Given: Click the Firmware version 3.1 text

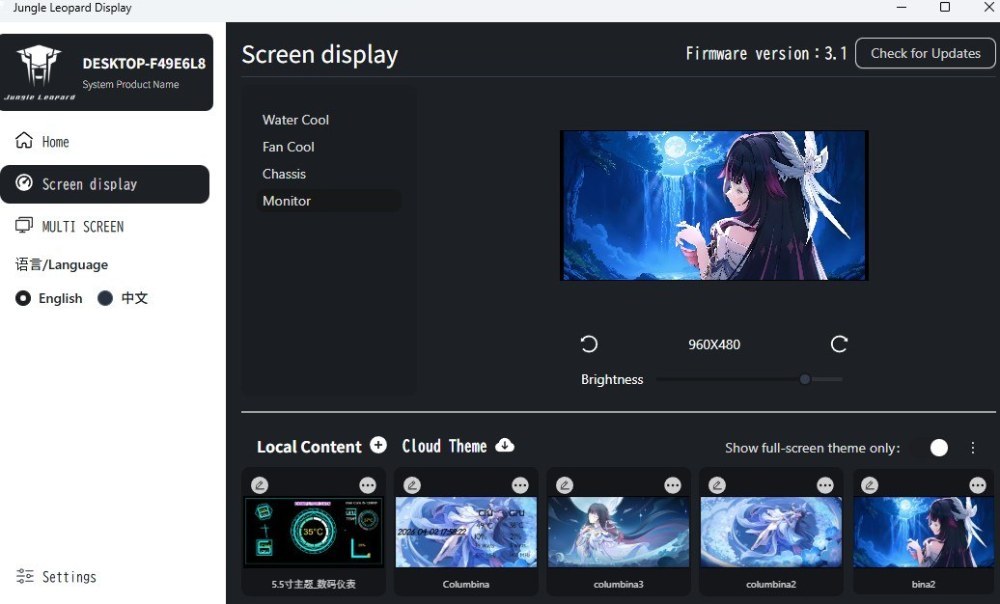Looking at the screenshot, I should tap(766, 54).
